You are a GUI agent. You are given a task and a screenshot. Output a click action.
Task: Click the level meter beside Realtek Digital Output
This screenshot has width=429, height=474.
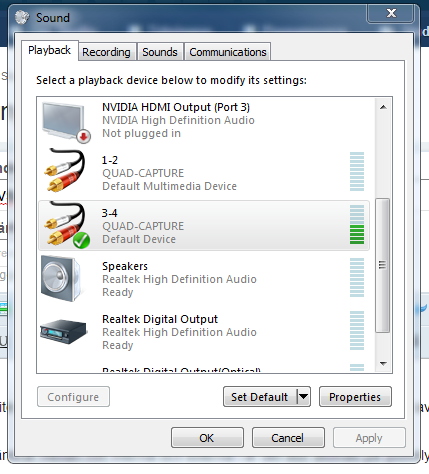pyautogui.click(x=357, y=330)
